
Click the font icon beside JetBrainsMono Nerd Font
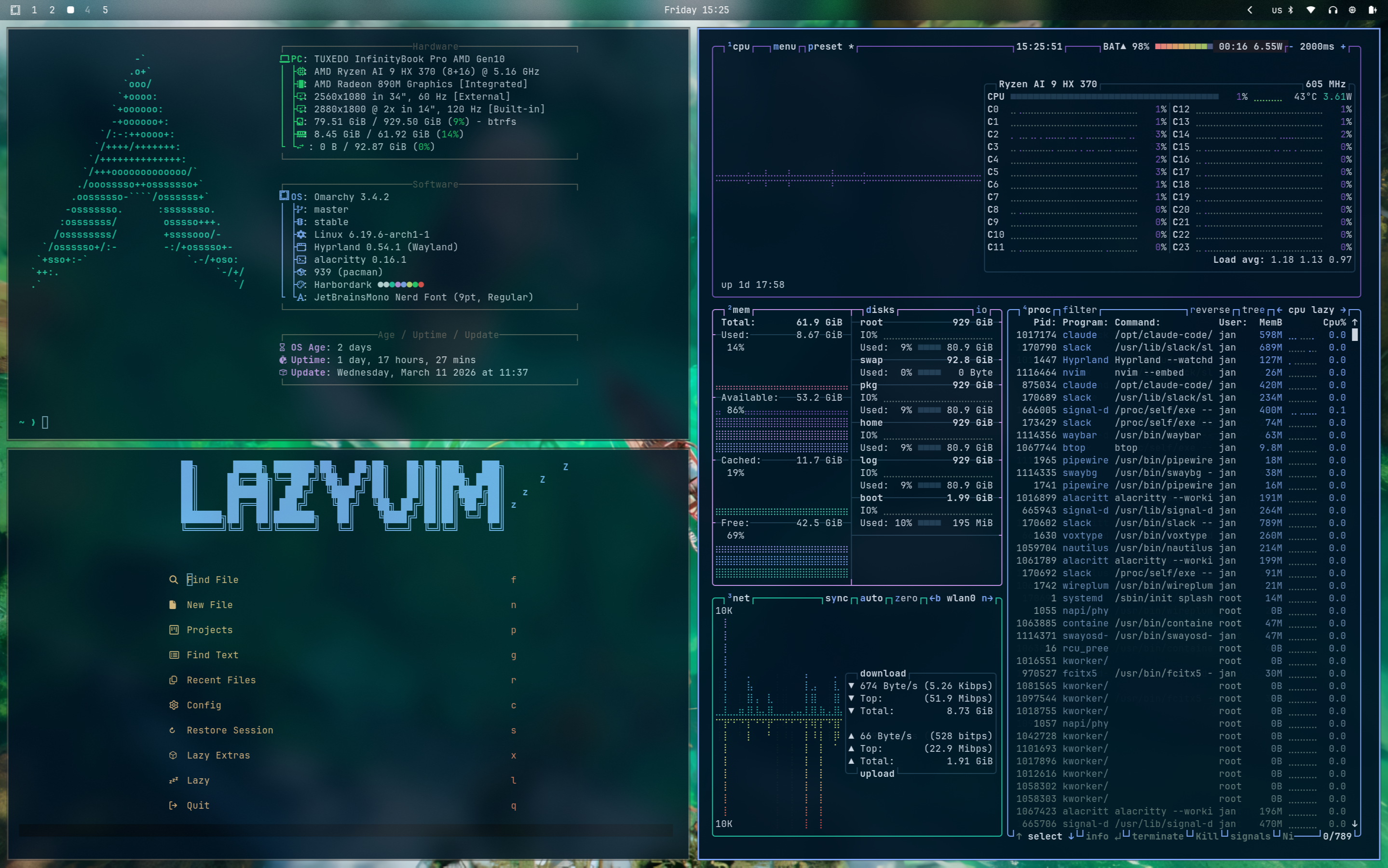click(301, 298)
